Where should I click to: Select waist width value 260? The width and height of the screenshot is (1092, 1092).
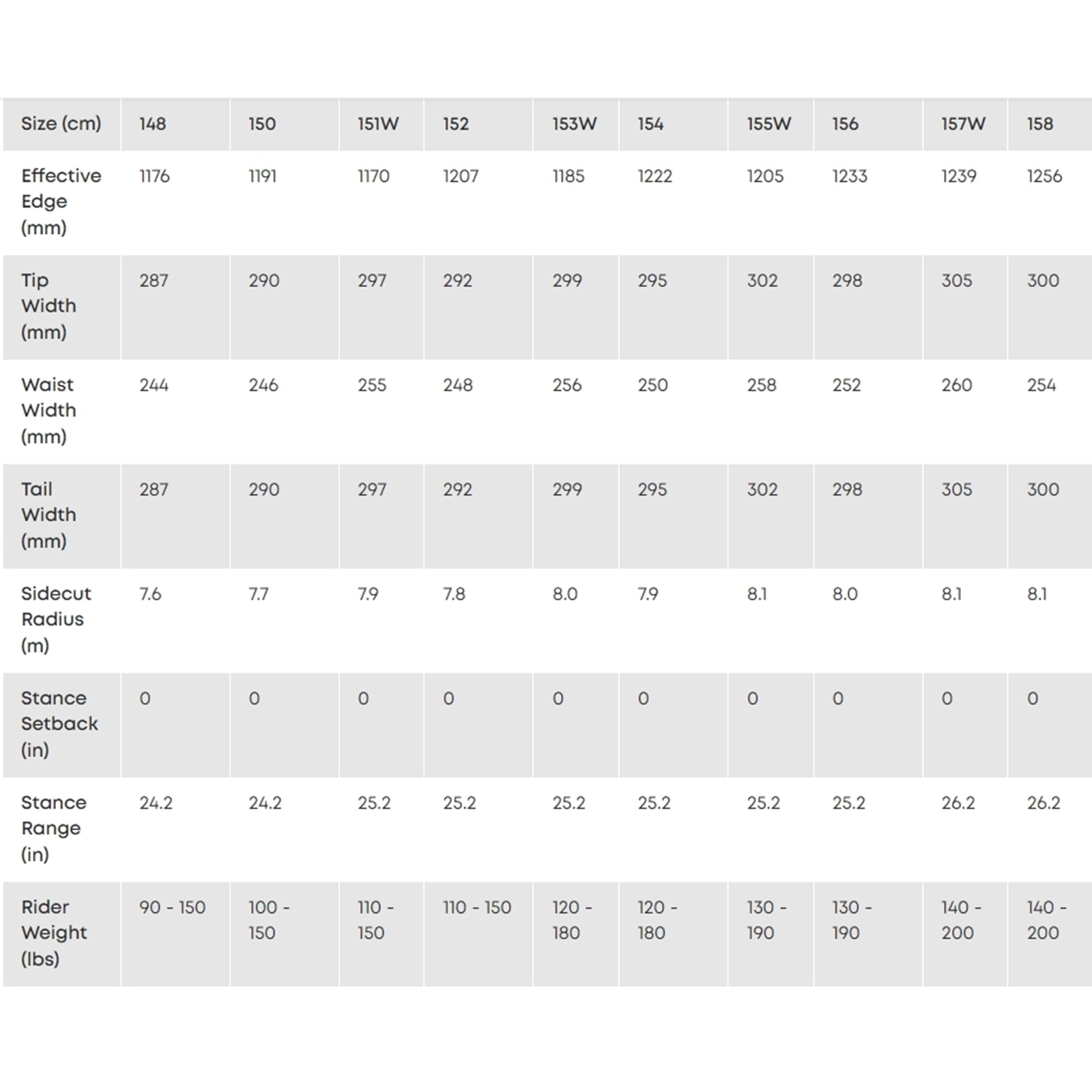pos(956,385)
